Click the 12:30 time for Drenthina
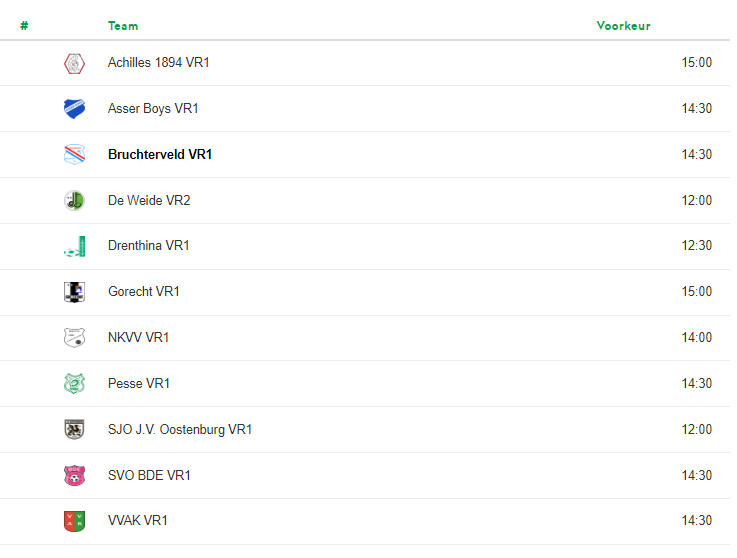This screenshot has height=558, width=737. tap(697, 245)
